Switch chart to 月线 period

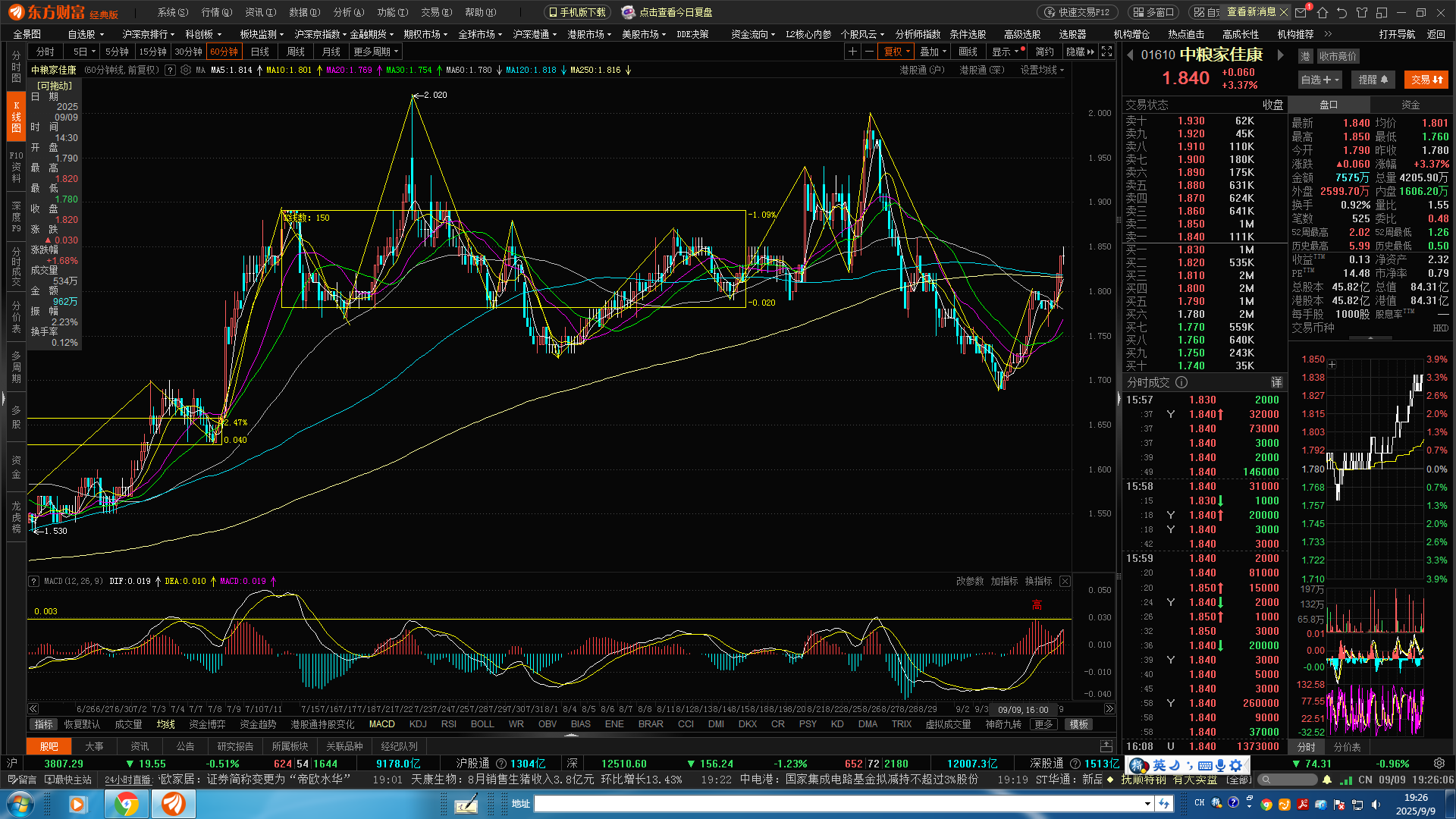pyautogui.click(x=331, y=52)
